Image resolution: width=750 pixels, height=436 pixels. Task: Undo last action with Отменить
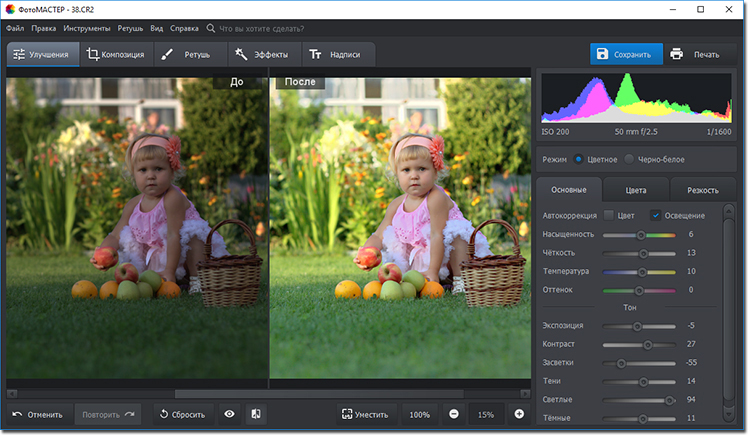[38, 414]
